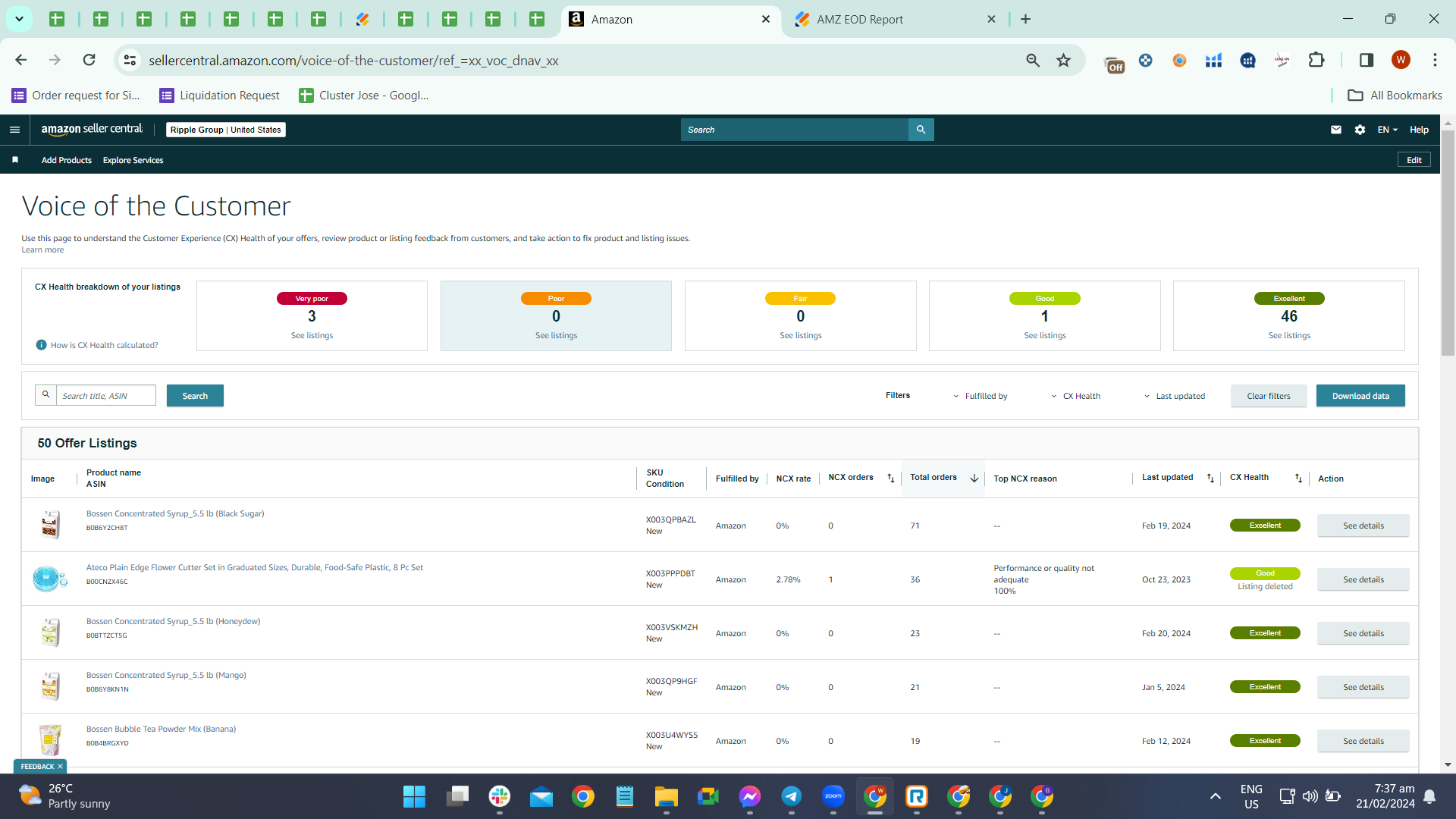Open Bossen Concentrated Syrup Honeydew product link
The image size is (1456, 819).
click(x=173, y=621)
